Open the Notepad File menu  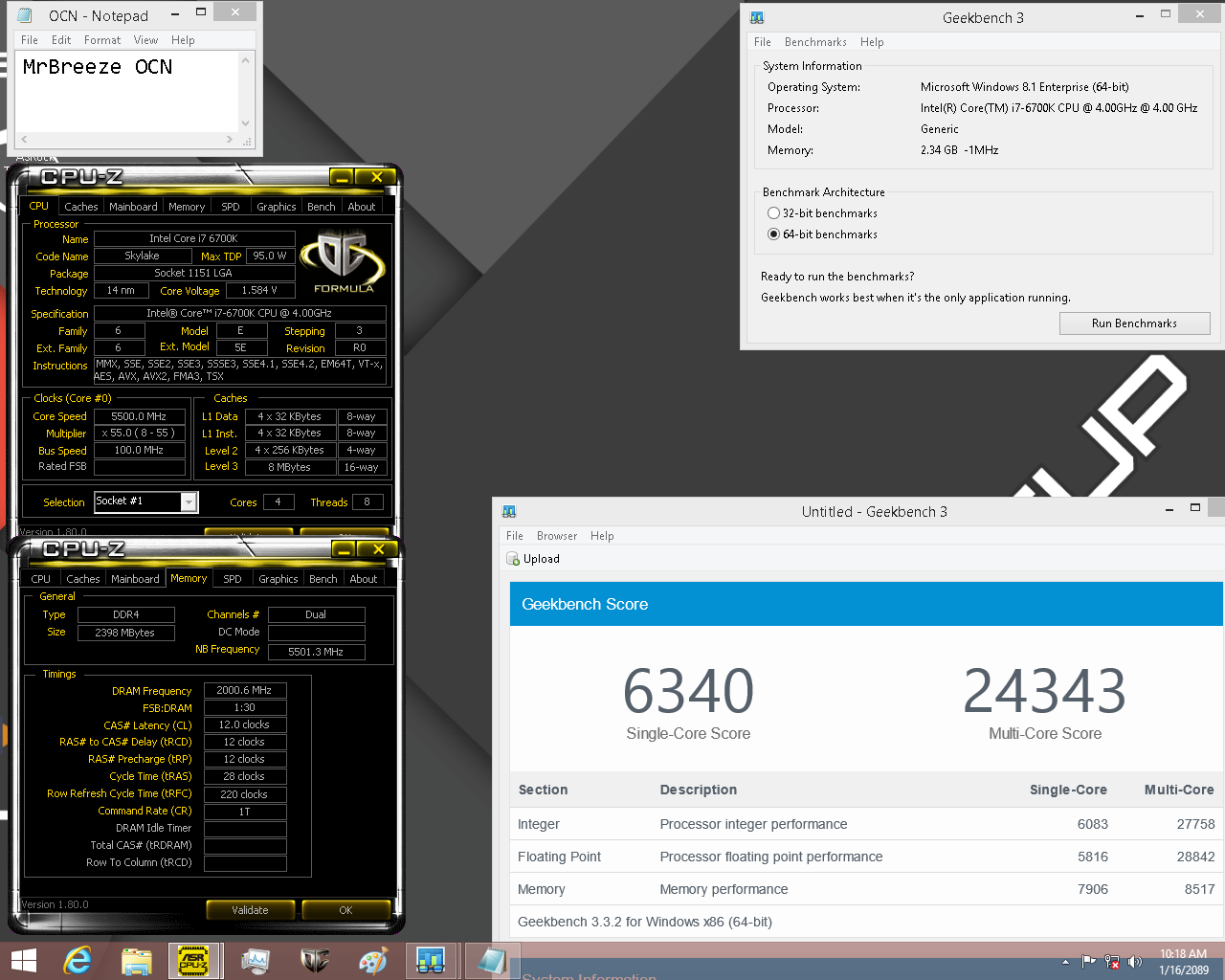[x=30, y=40]
